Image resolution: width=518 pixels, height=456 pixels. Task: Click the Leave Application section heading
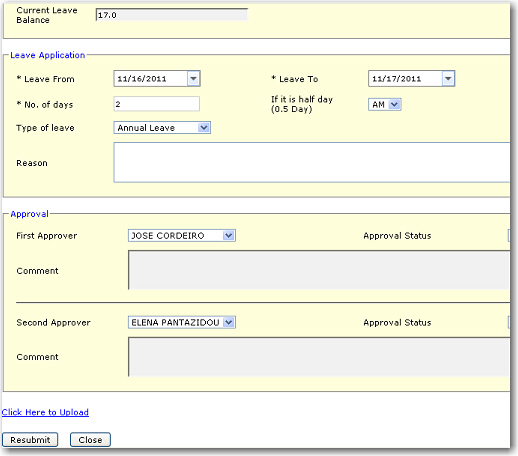(48, 55)
